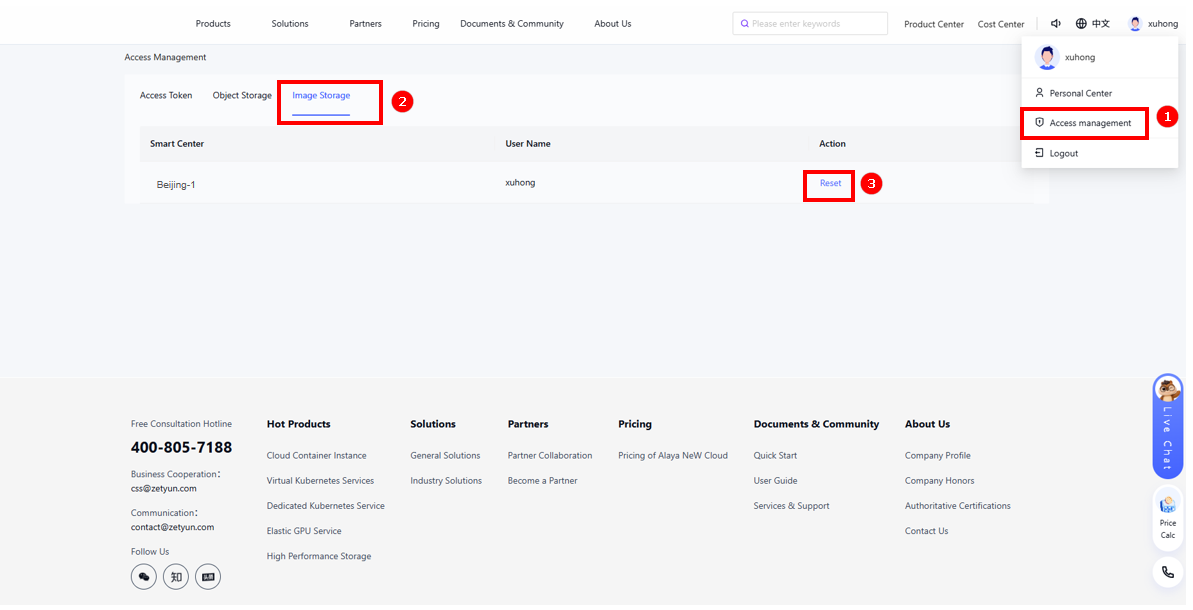
Task: Open Elastic GPU Service footer link
Action: point(304,531)
